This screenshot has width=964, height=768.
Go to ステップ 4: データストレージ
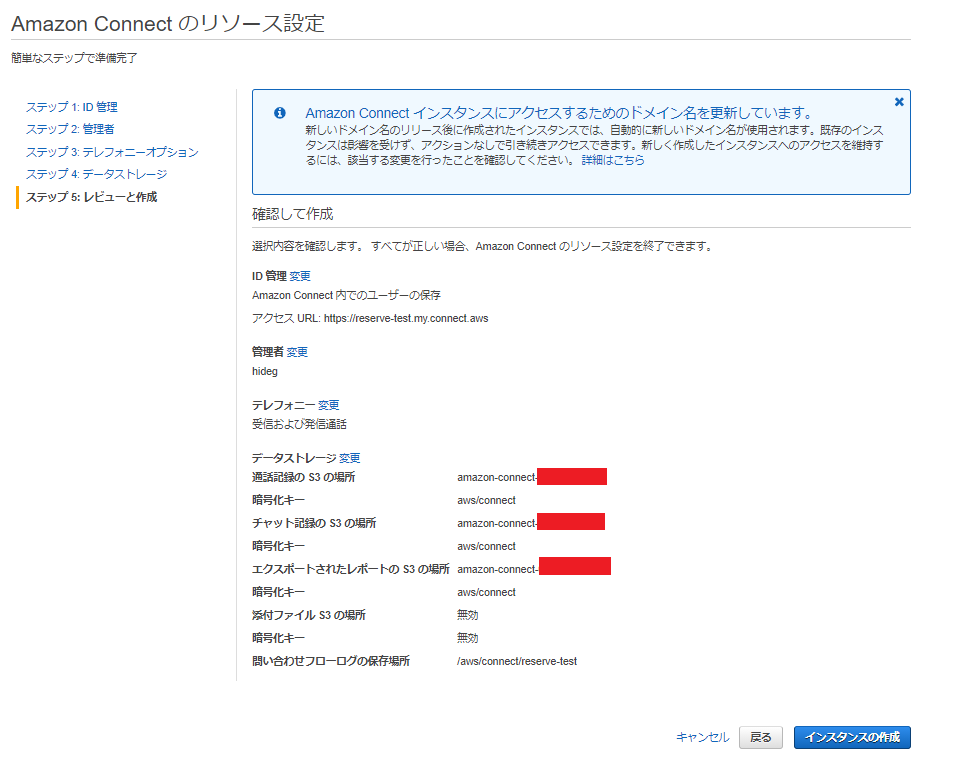97,174
